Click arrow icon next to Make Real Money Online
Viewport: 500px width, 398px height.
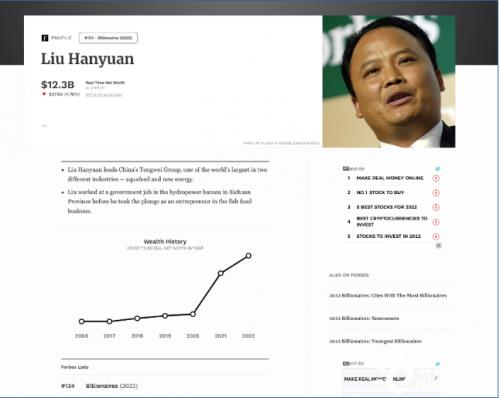click(436, 178)
